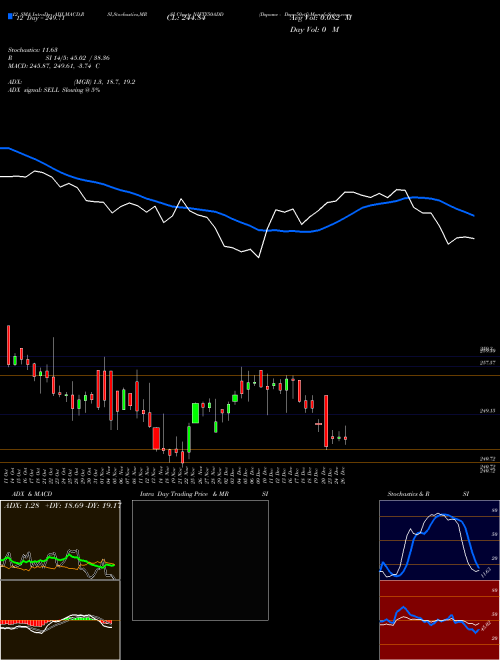Viewport: 500px width, 660px height.
Task: Open the MACD histogram chart panel
Action: coord(60,620)
